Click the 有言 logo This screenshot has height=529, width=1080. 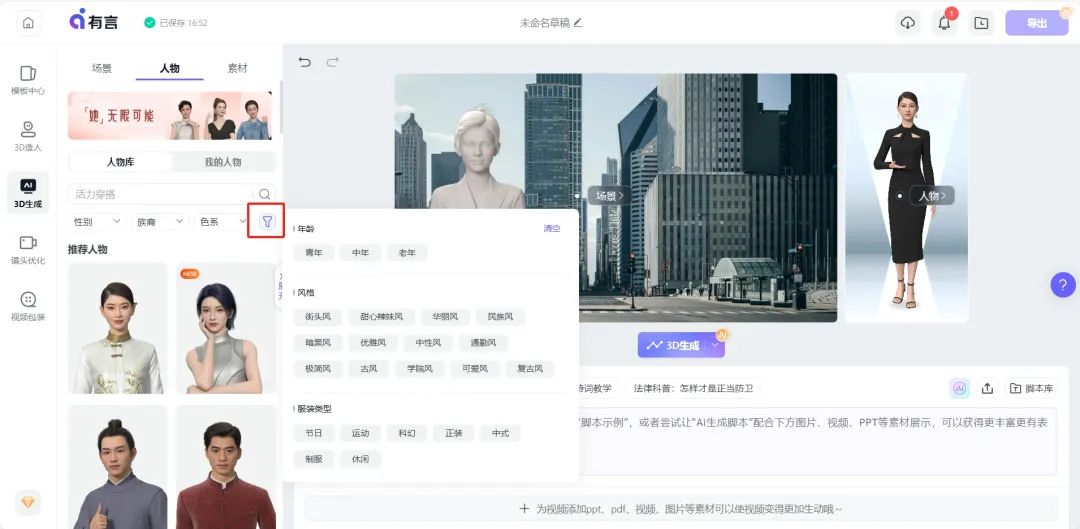pos(94,20)
